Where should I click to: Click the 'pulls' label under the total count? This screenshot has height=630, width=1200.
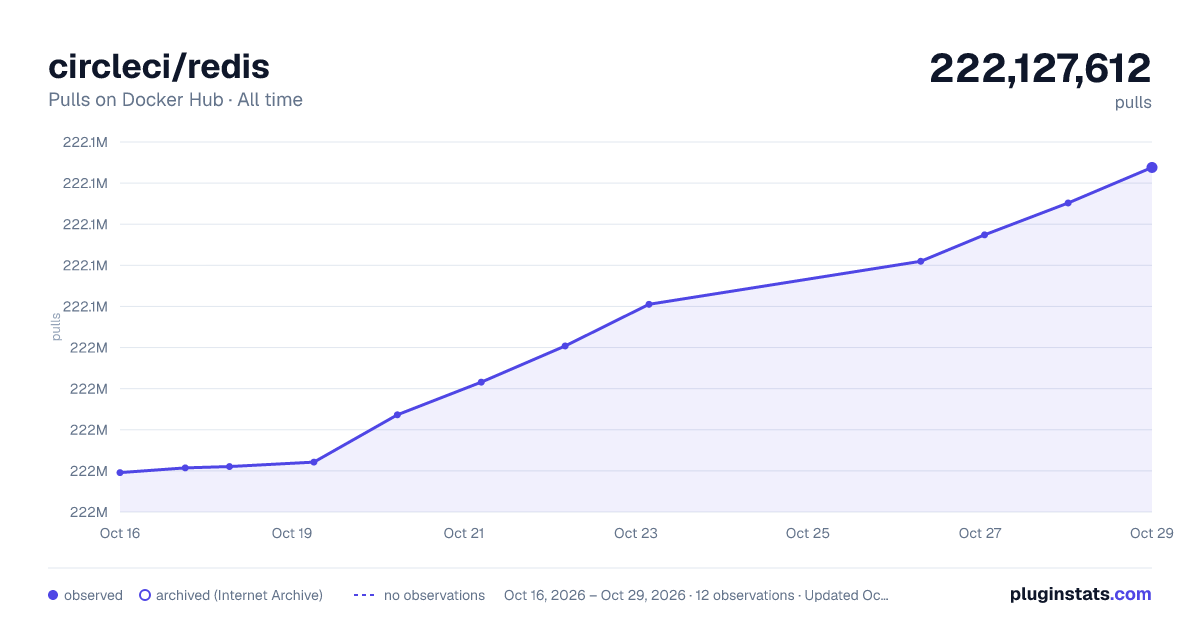tap(1133, 102)
